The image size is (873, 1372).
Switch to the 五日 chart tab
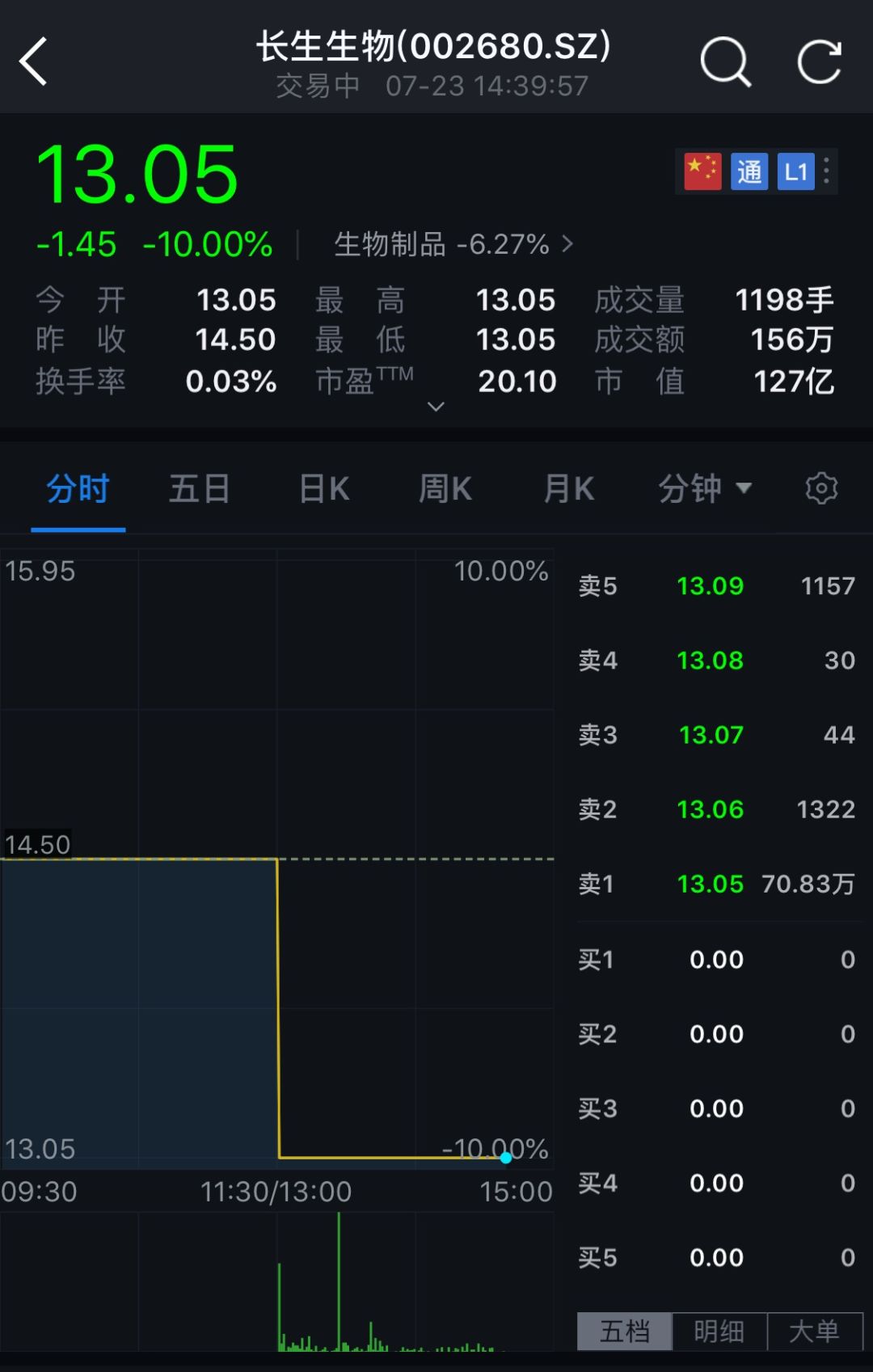[200, 489]
